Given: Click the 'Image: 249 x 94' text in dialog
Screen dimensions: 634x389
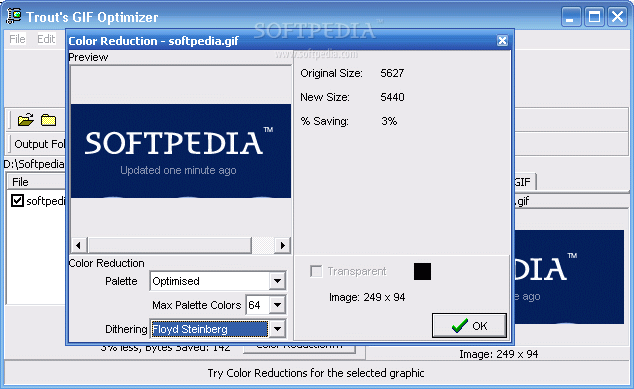Looking at the screenshot, I should pyautogui.click(x=367, y=297).
